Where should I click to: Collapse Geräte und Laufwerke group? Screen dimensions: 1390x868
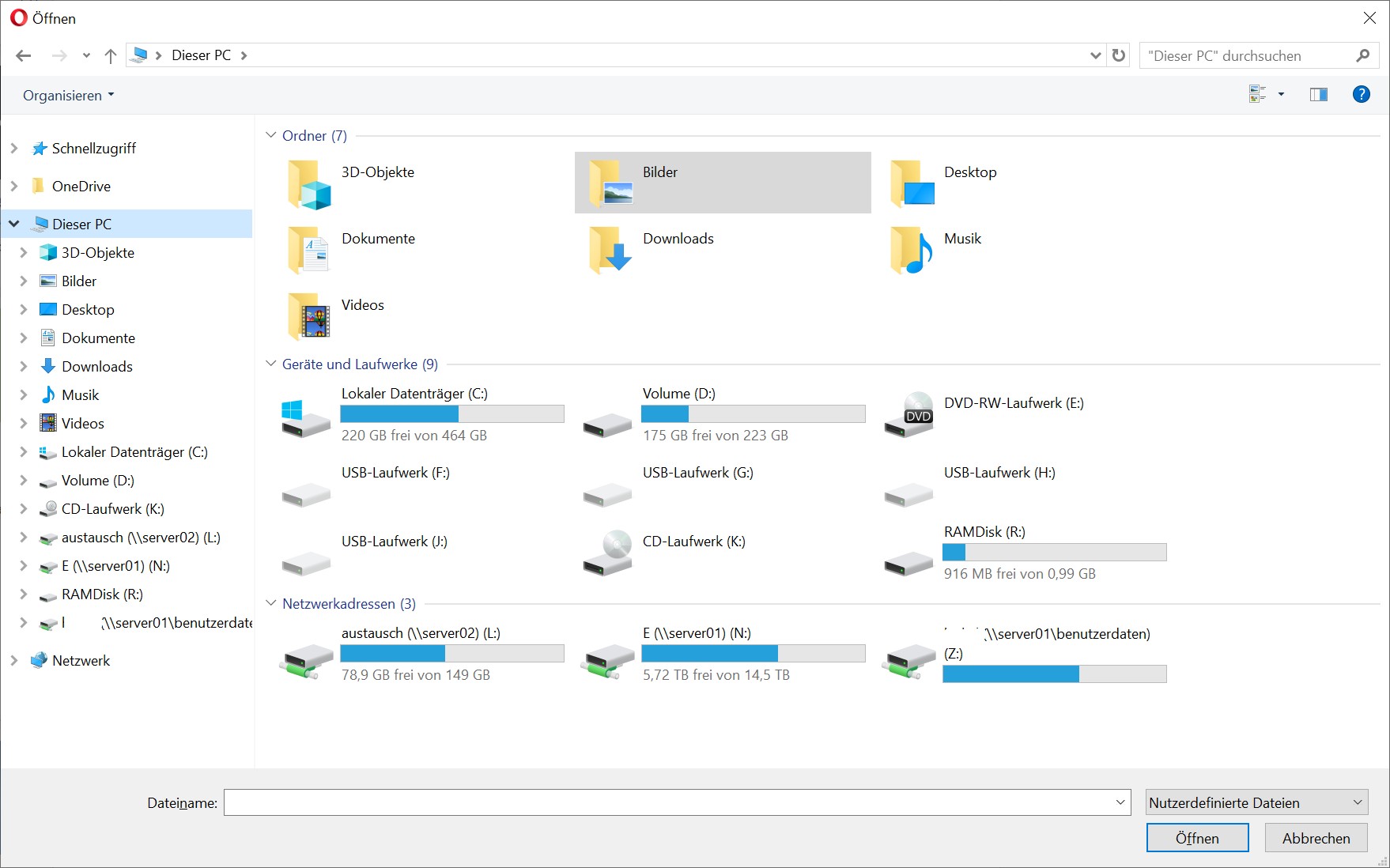click(271, 364)
